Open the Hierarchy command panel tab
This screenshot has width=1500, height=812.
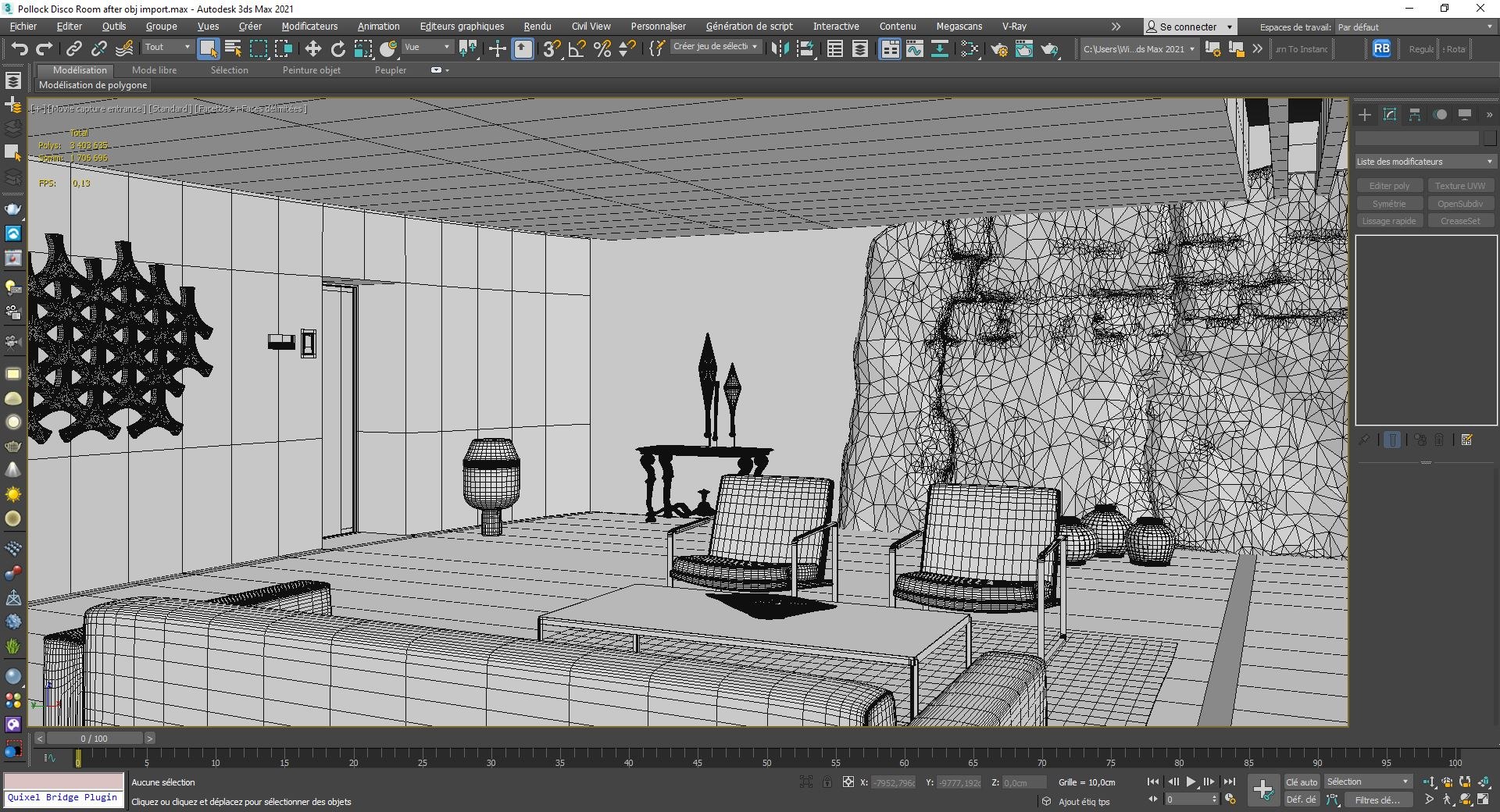click(x=1415, y=115)
